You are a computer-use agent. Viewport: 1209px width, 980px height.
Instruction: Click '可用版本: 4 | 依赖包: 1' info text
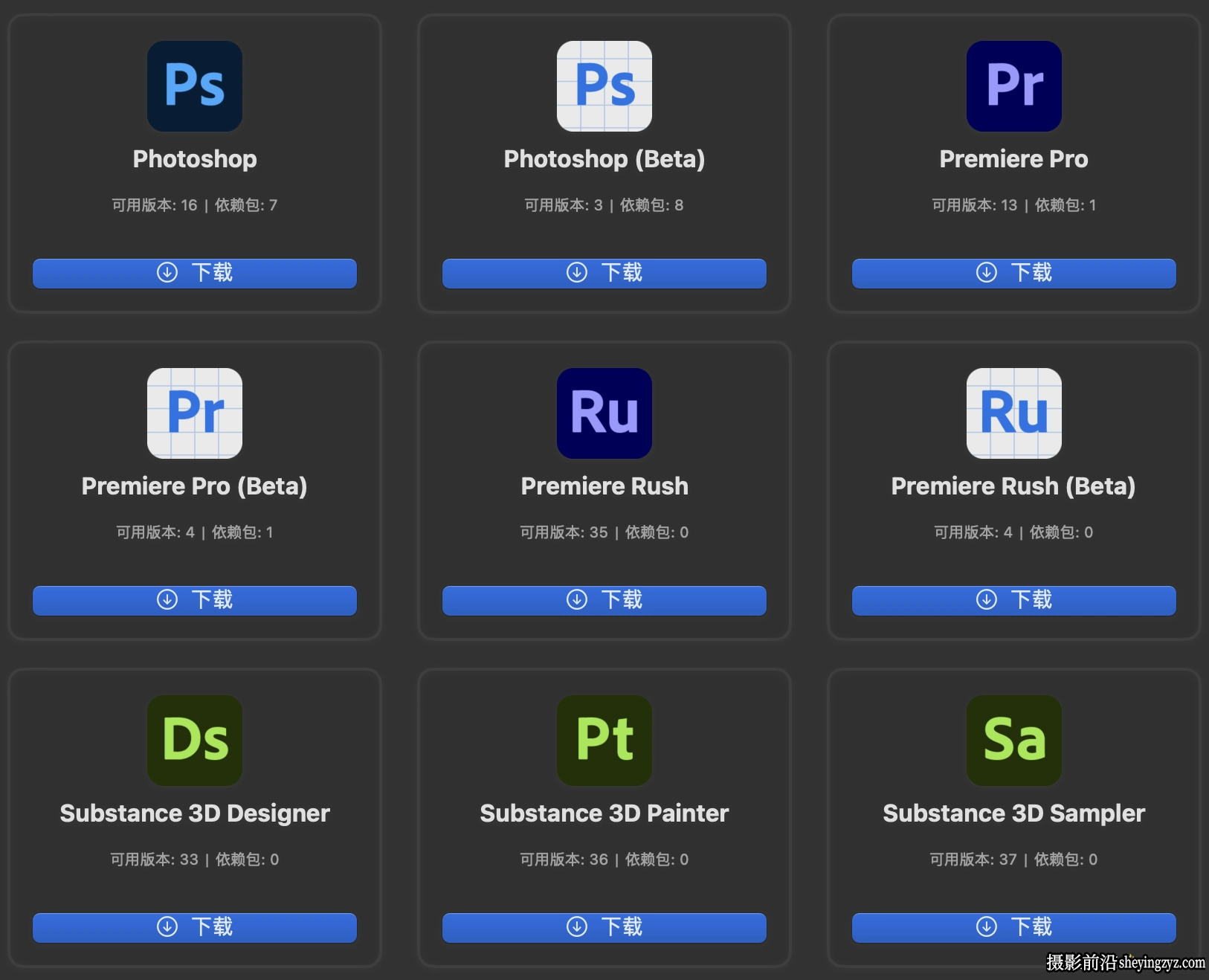tap(195, 532)
